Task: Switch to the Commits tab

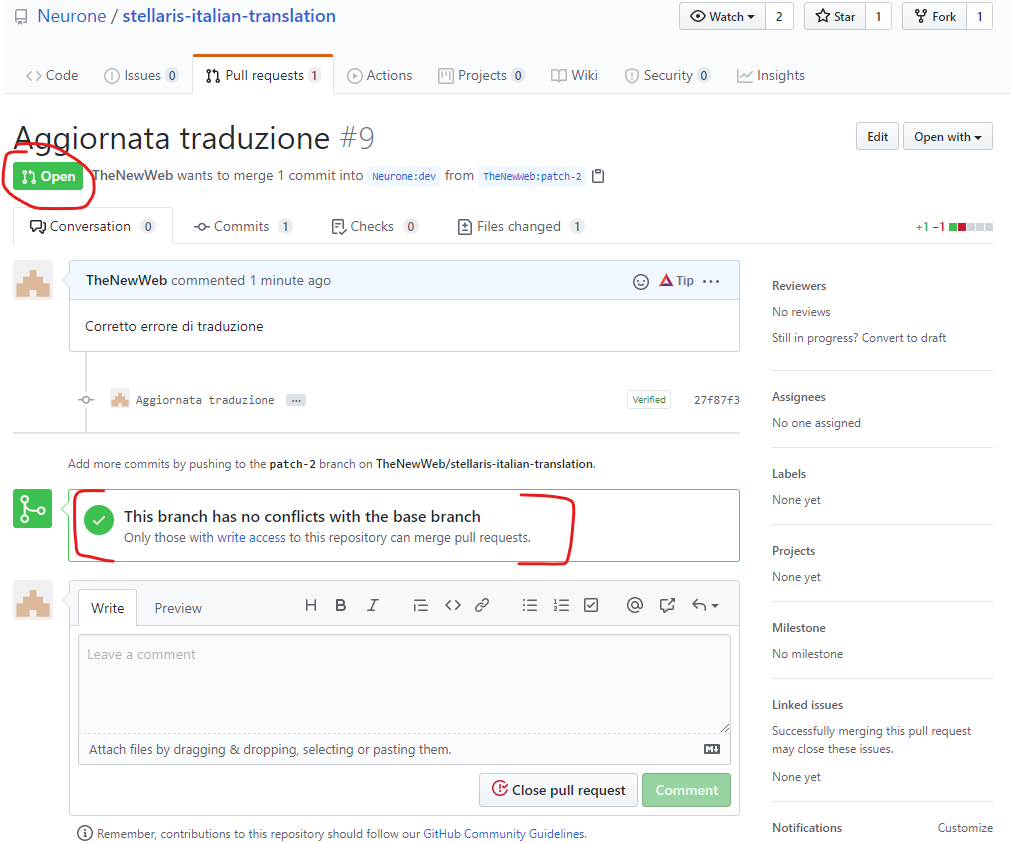Action: pos(243,226)
